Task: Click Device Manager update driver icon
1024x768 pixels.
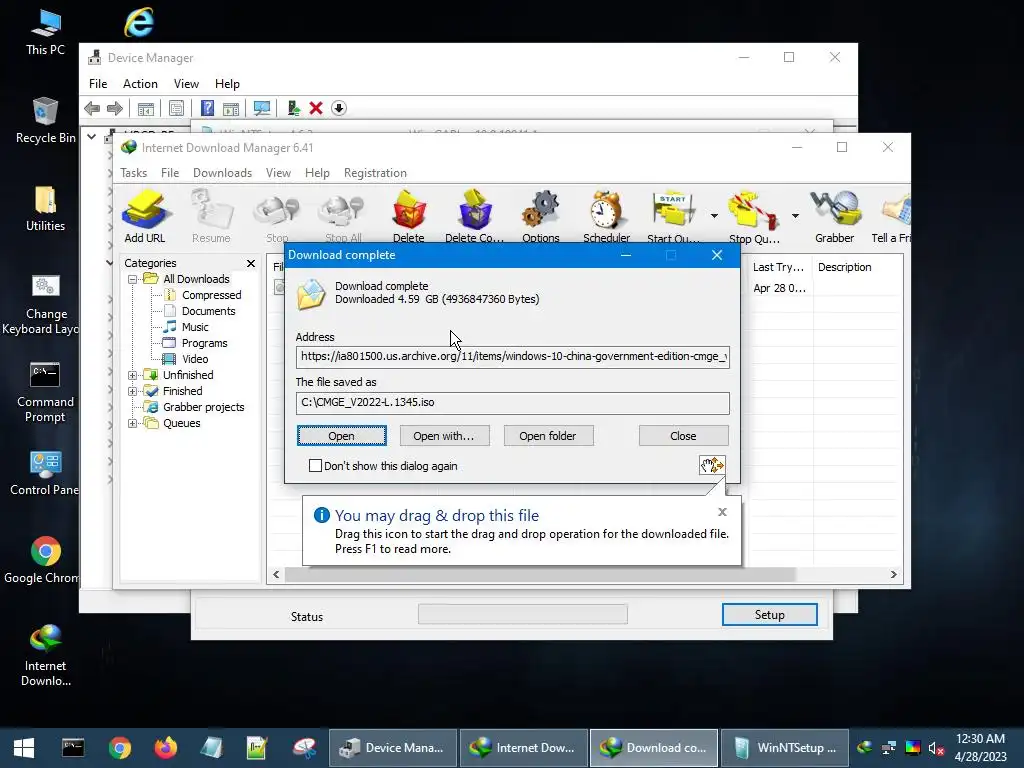Action: point(293,108)
